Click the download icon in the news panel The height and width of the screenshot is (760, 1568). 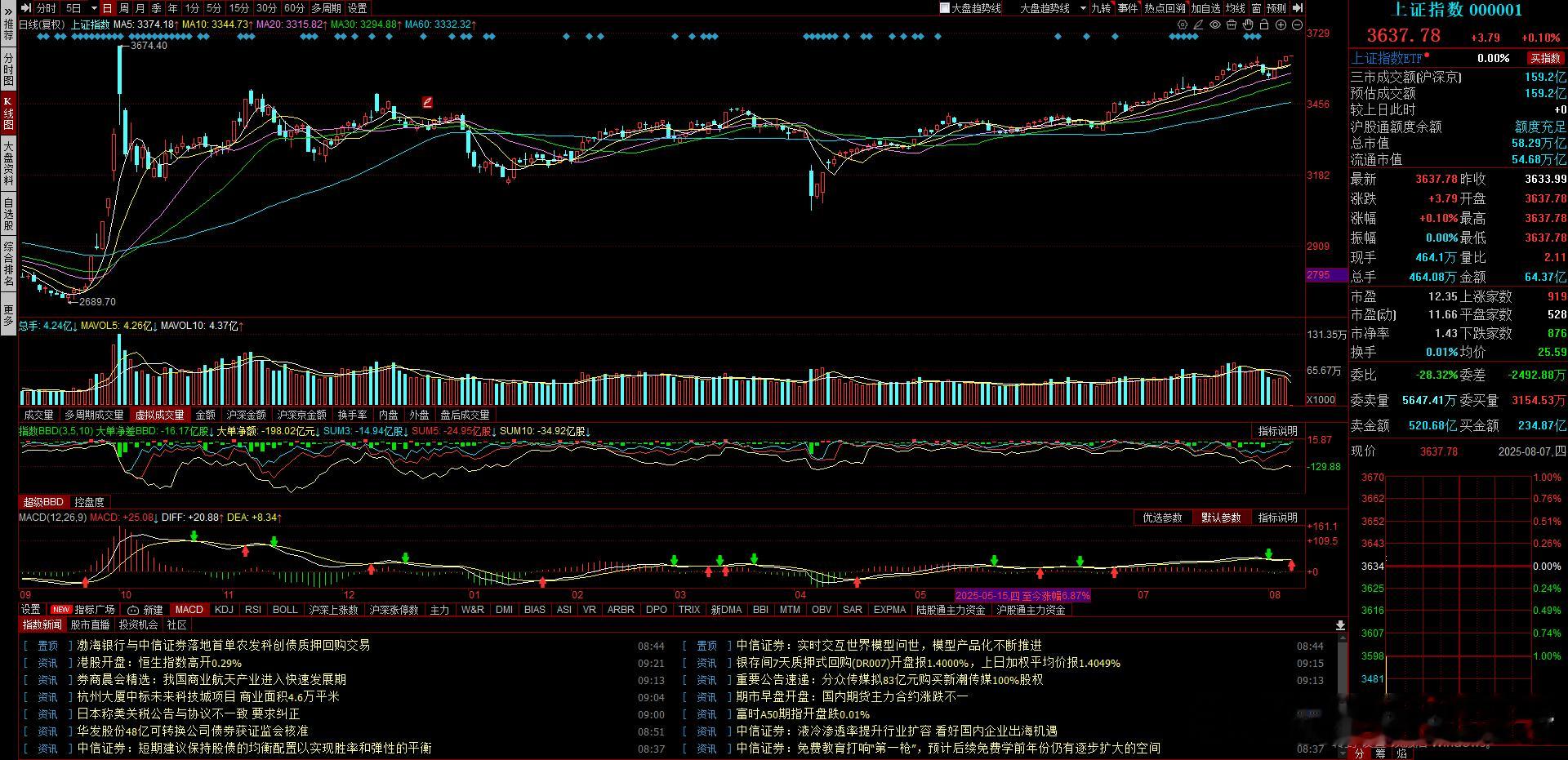(1340, 625)
